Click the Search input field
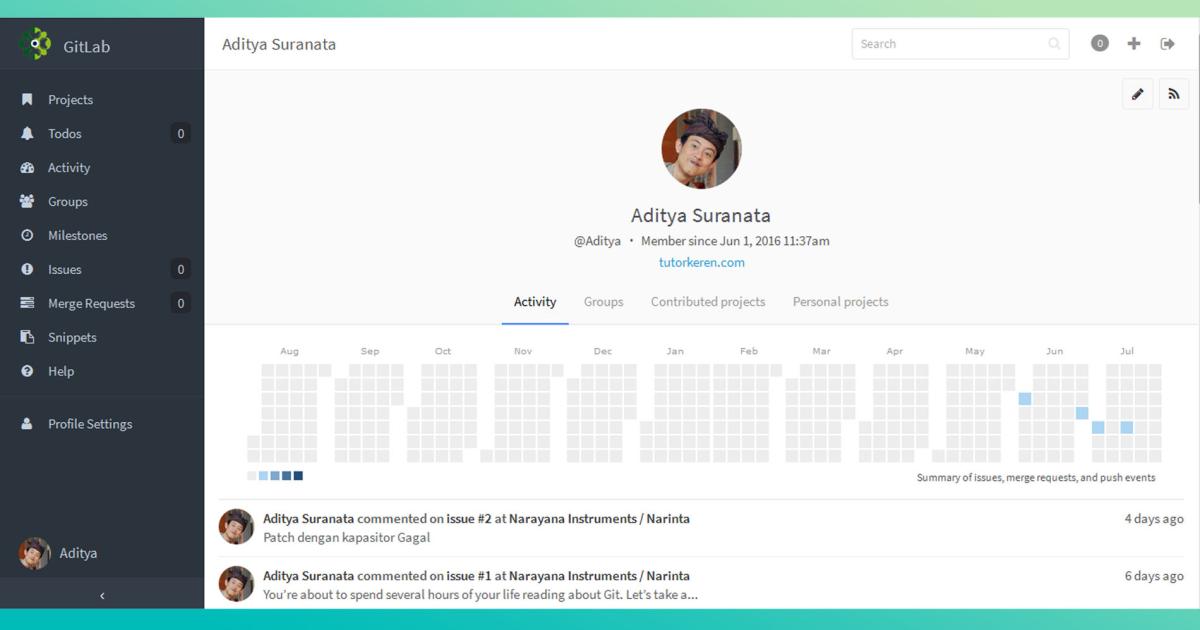The image size is (1200, 630). point(950,44)
